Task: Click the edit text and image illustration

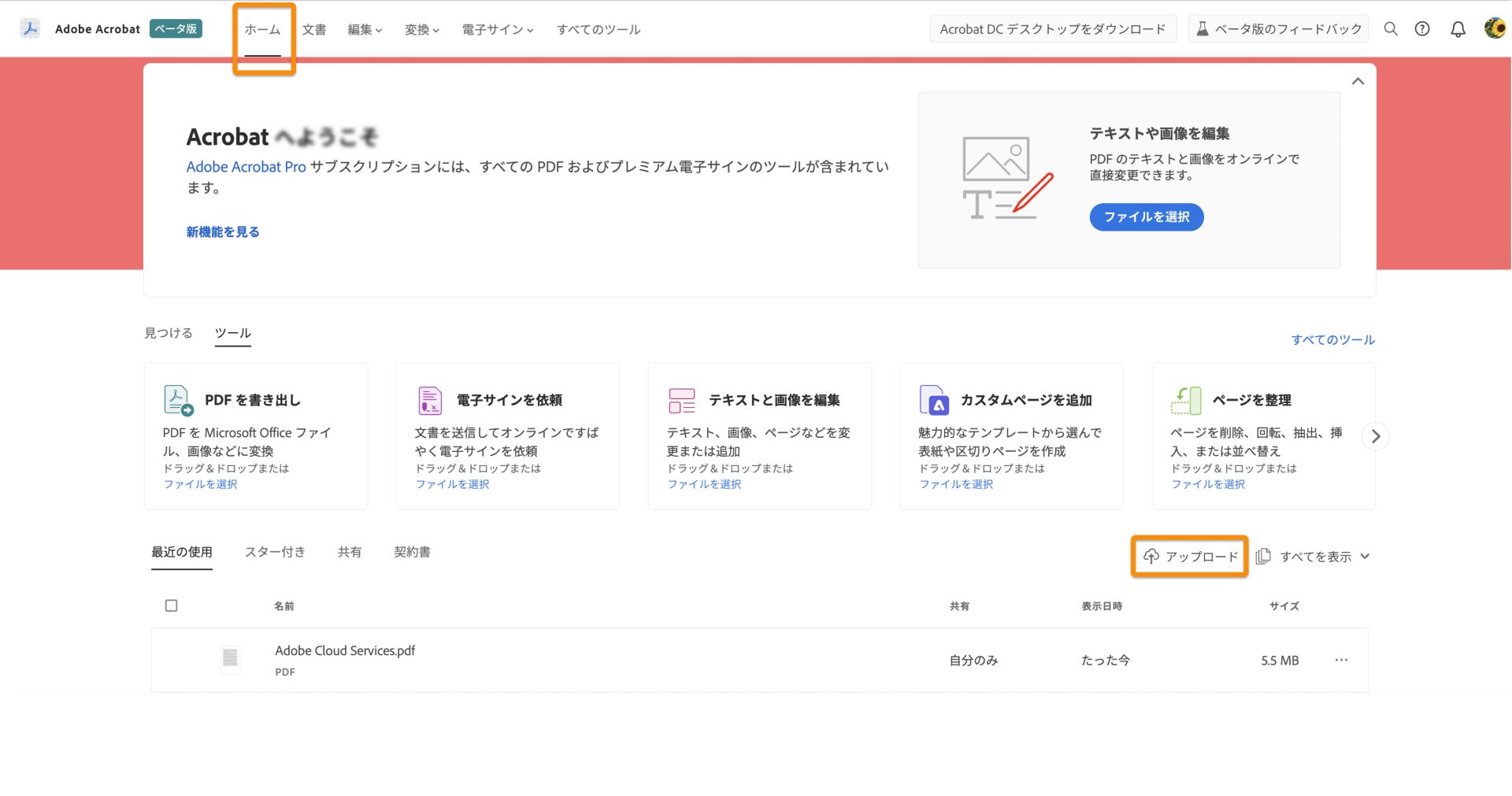Action: pos(1007,178)
